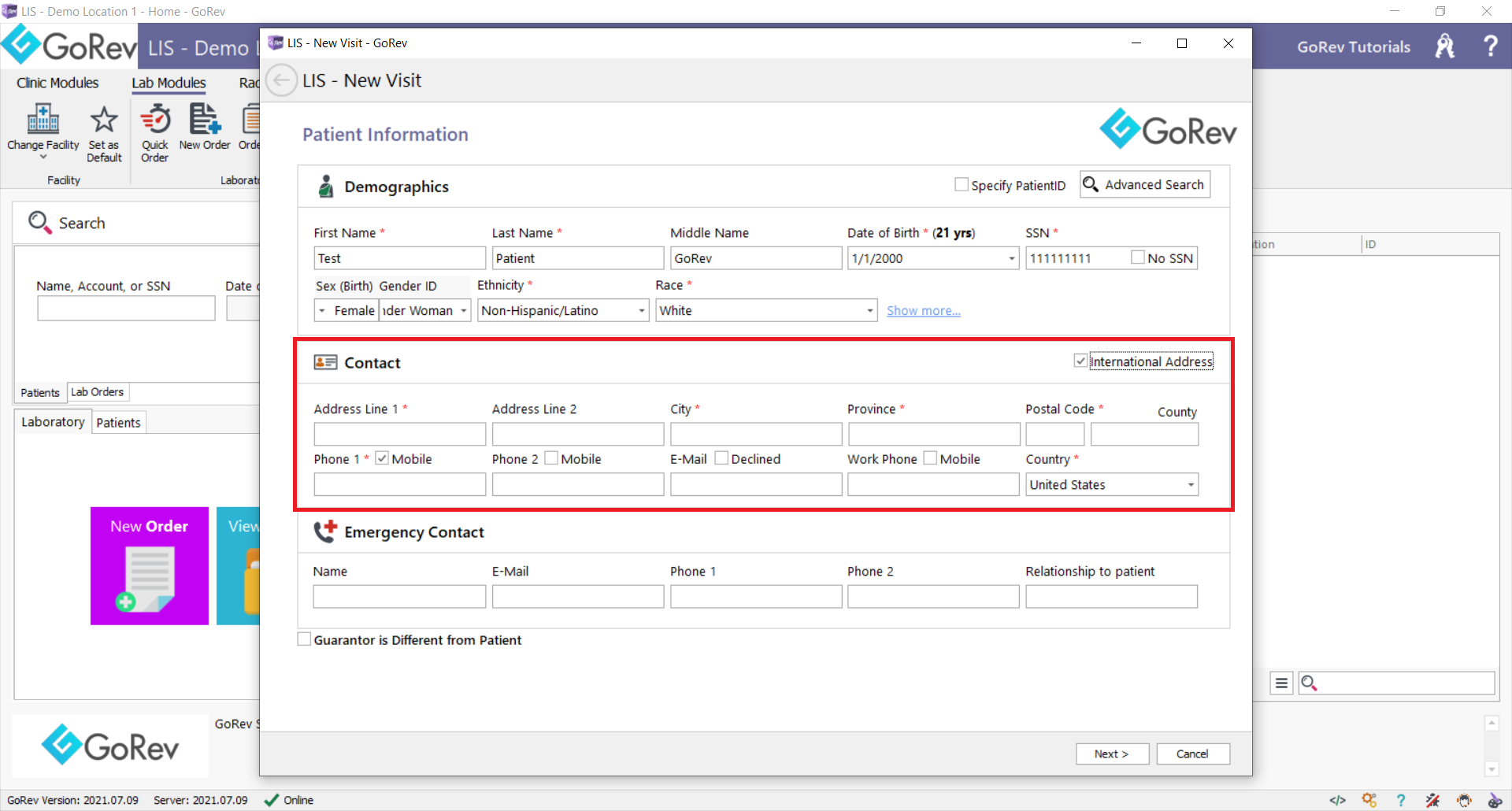Switch to Clinic Modules ribbon tab
Viewport: 1512px width, 811px height.
(57, 83)
